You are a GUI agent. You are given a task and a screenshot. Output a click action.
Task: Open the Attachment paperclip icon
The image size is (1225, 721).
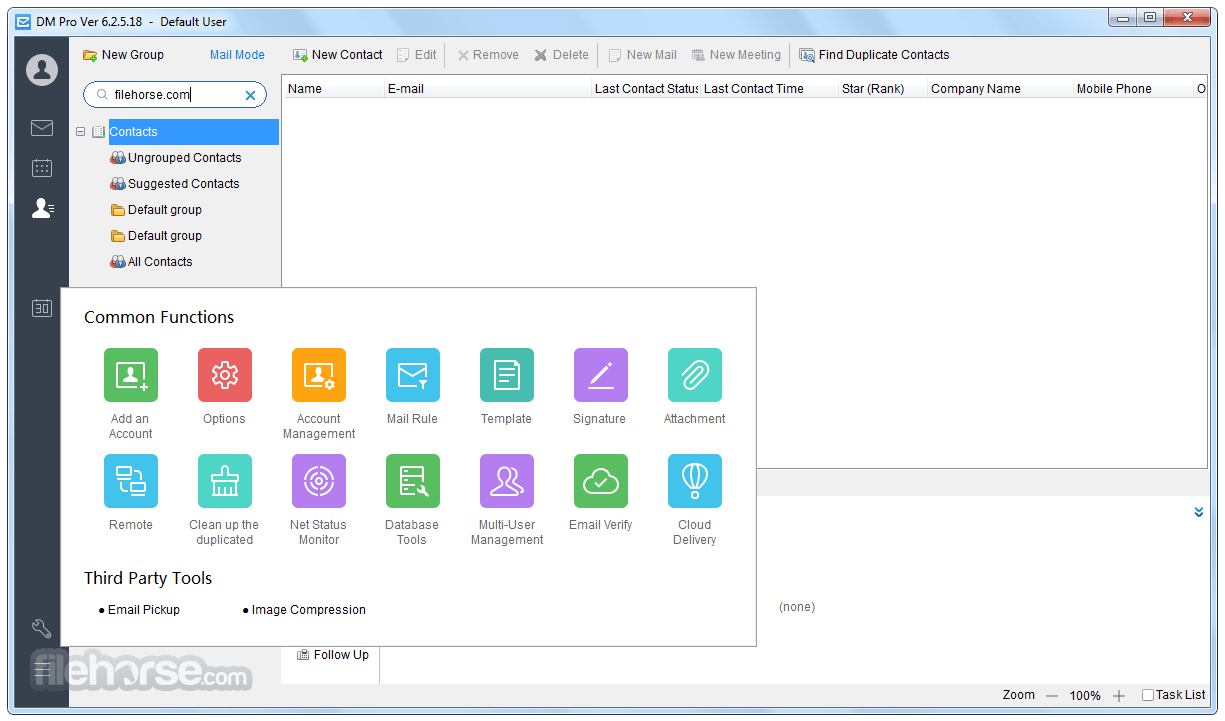click(695, 375)
